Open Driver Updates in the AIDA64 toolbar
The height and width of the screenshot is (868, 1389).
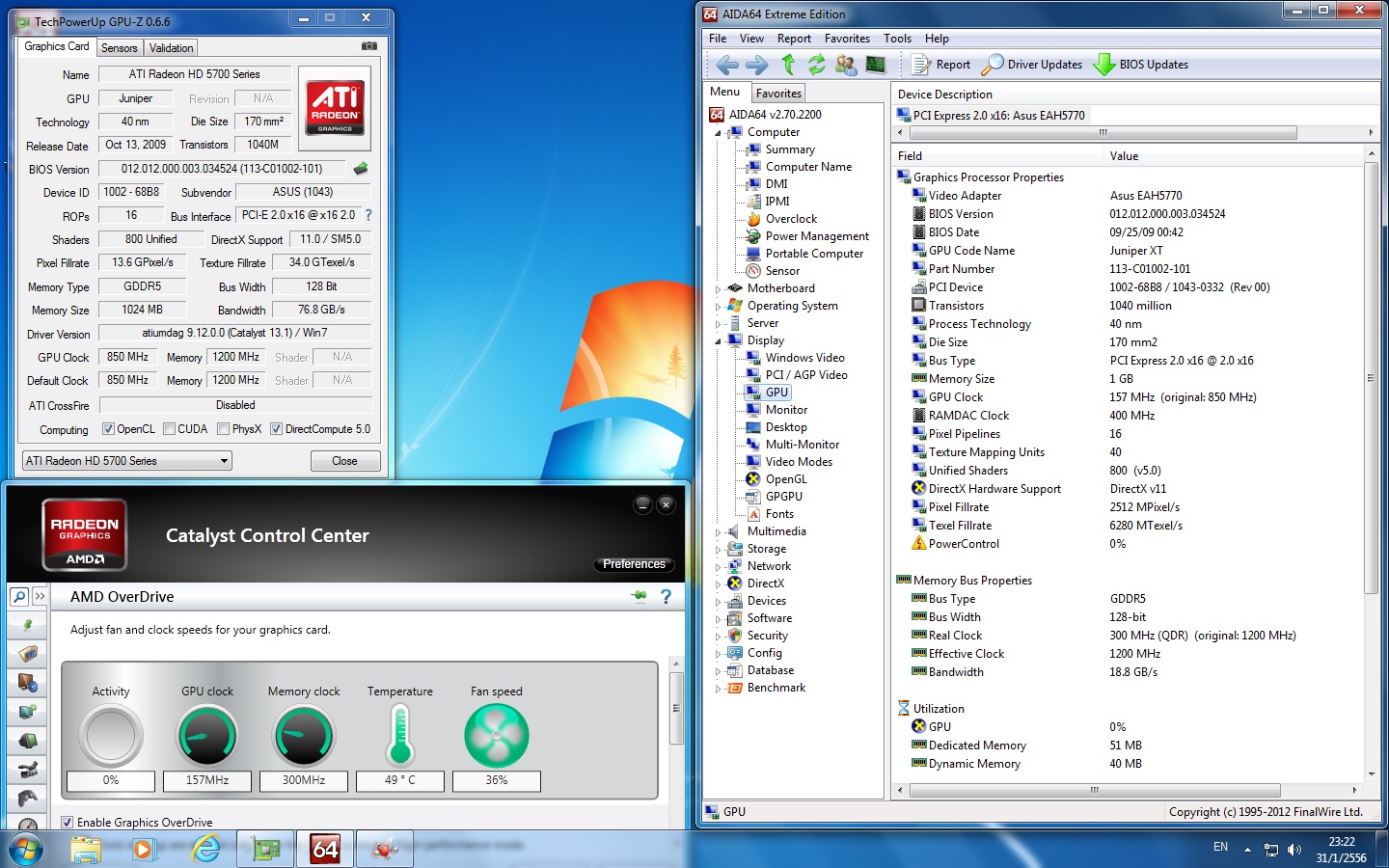(1032, 65)
